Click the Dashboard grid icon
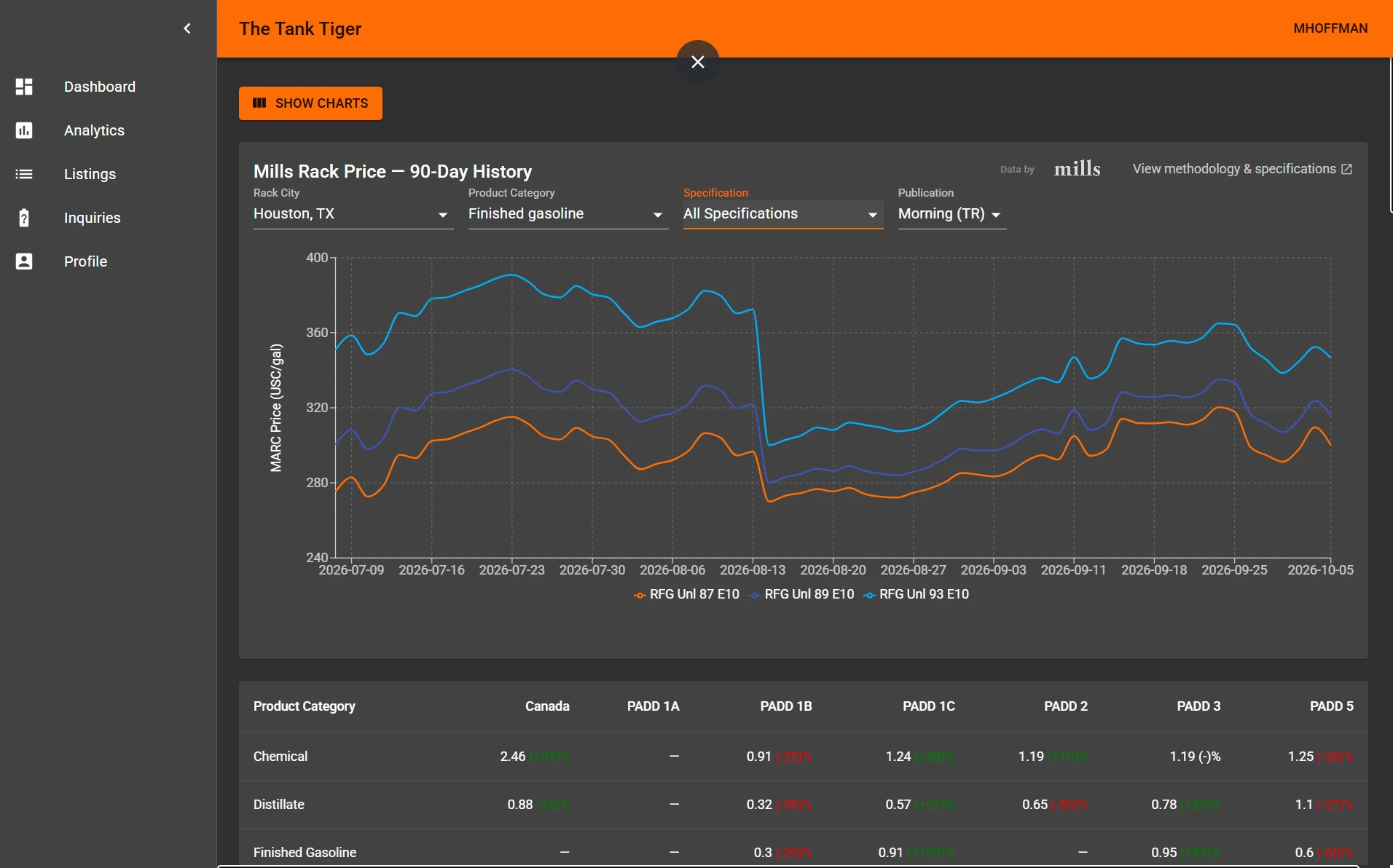Screen dimensions: 1393x868 pyautogui.click(x=24, y=87)
